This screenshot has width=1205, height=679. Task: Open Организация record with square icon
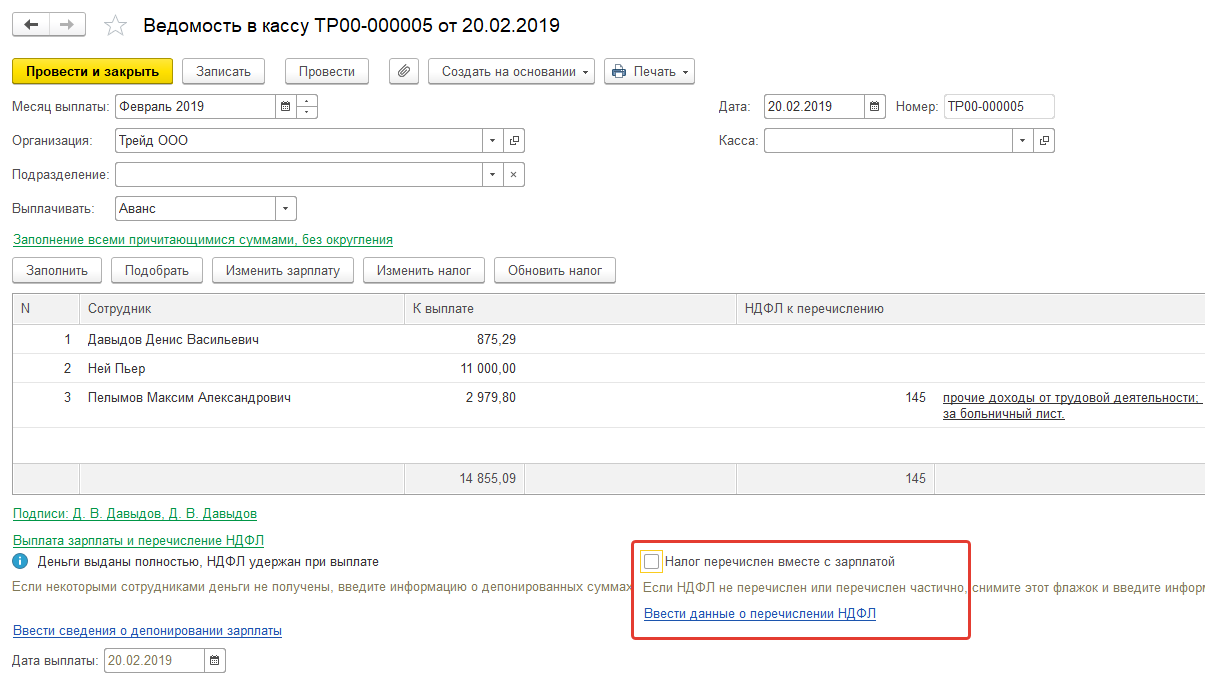(514, 141)
